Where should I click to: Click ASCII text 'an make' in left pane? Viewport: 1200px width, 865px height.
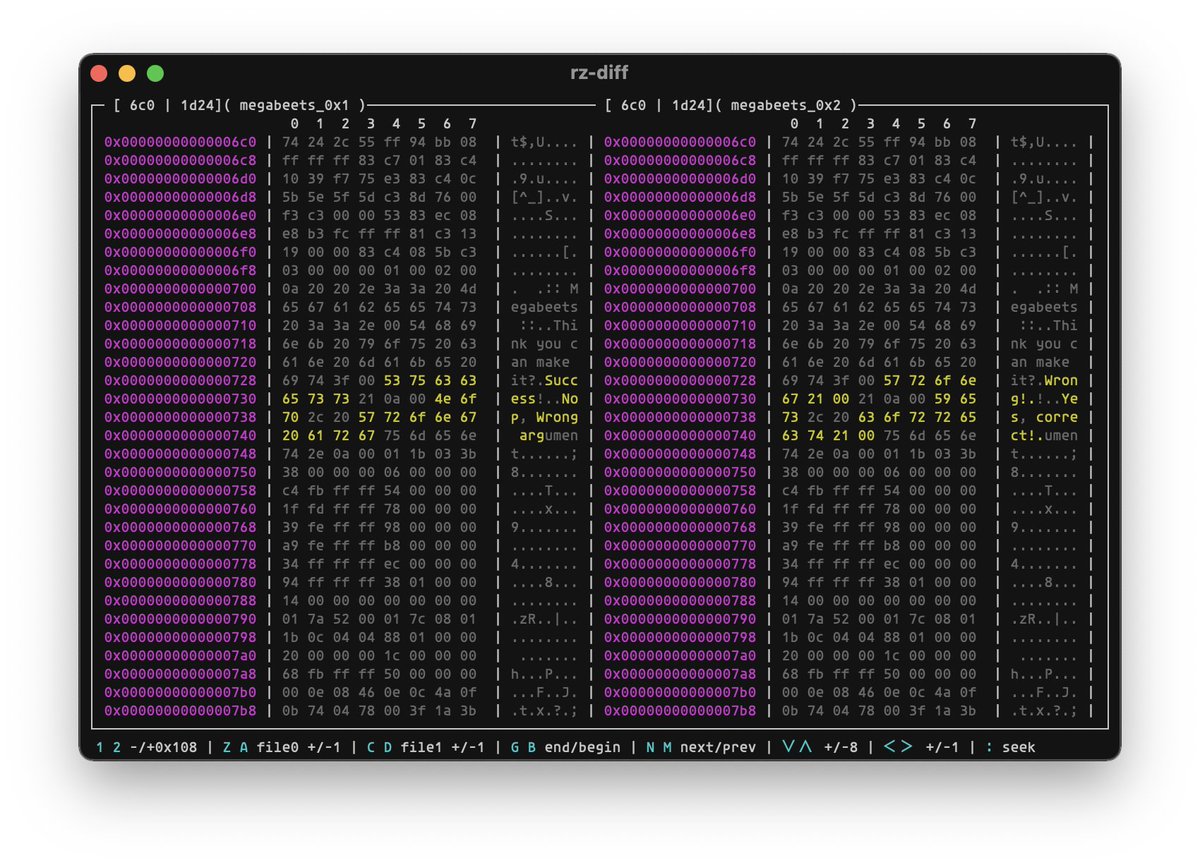click(540, 362)
